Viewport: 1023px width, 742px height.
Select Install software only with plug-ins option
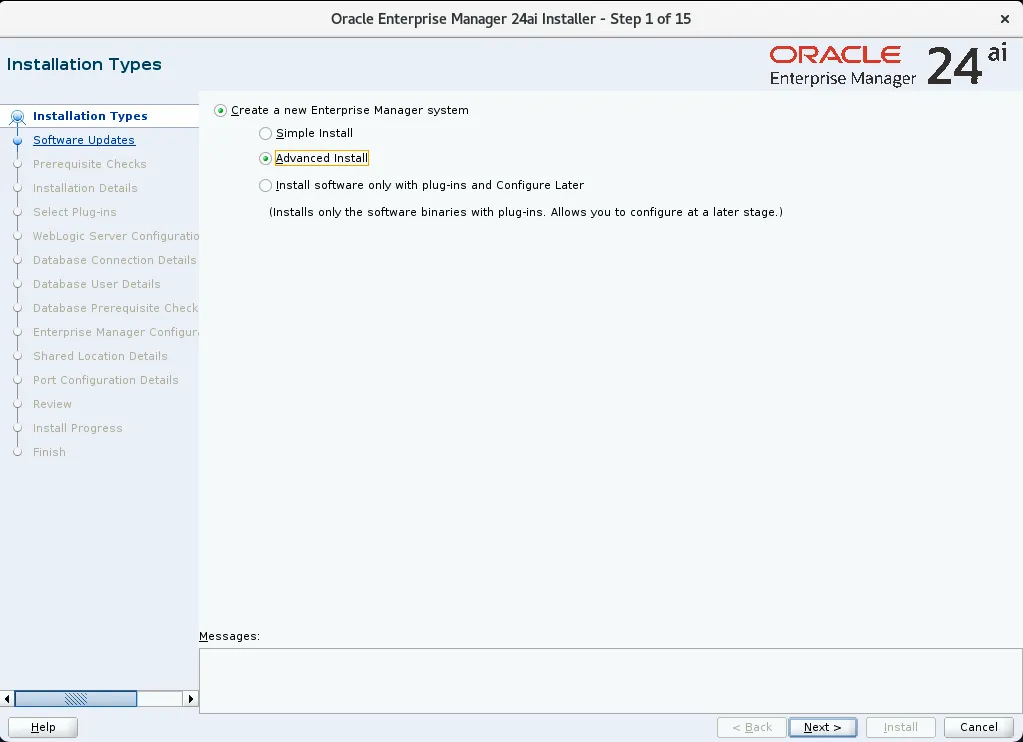[x=266, y=185]
